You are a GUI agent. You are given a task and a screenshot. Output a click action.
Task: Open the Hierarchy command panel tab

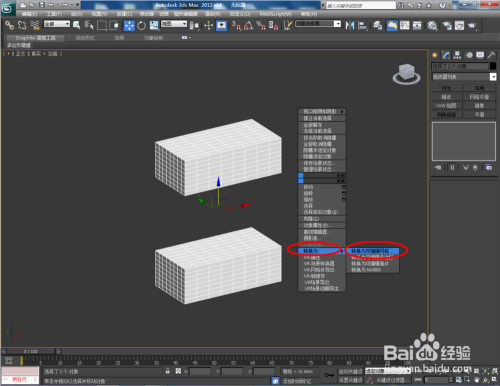click(457, 55)
